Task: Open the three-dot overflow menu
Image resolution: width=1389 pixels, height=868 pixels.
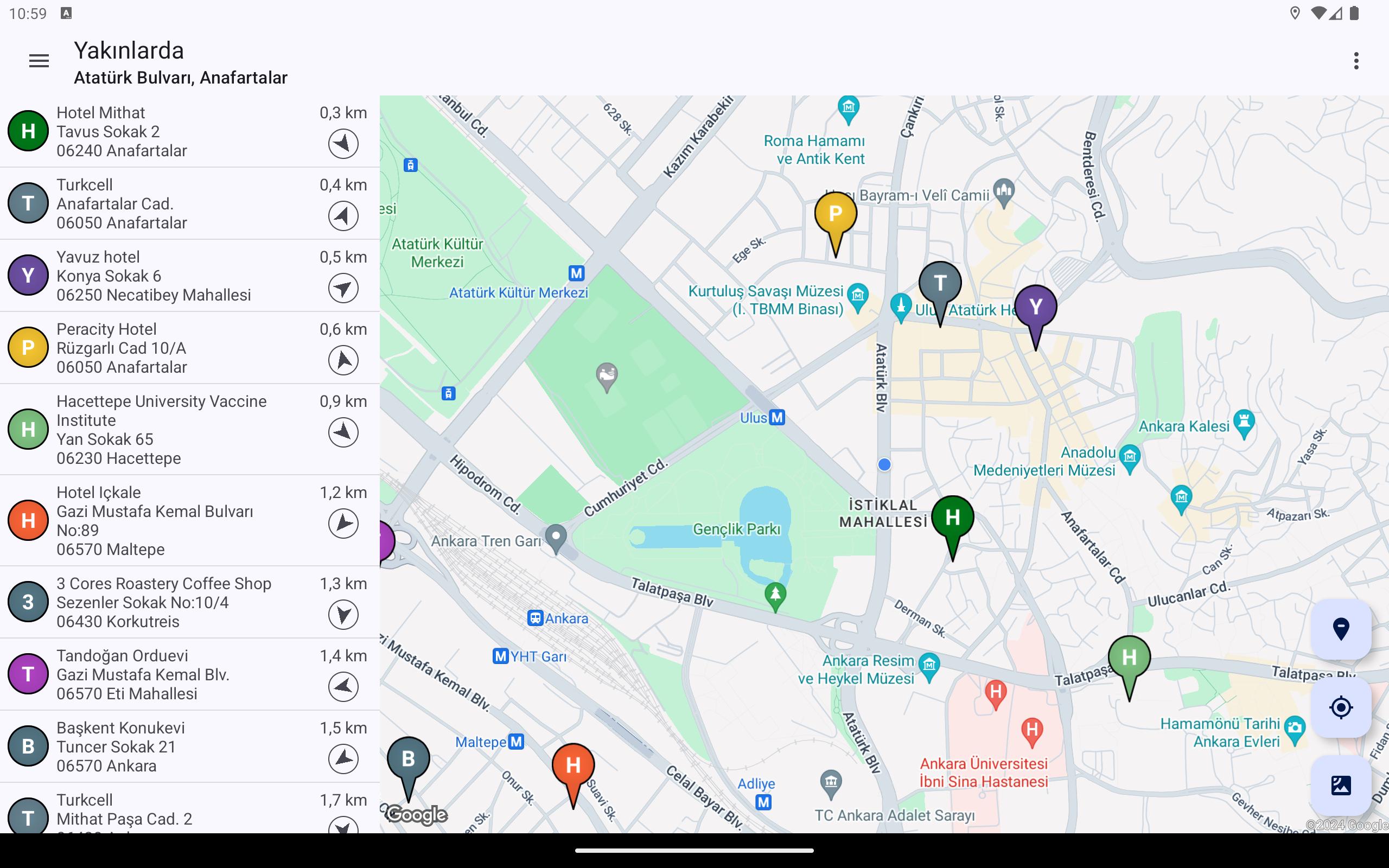Action: coord(1356,61)
